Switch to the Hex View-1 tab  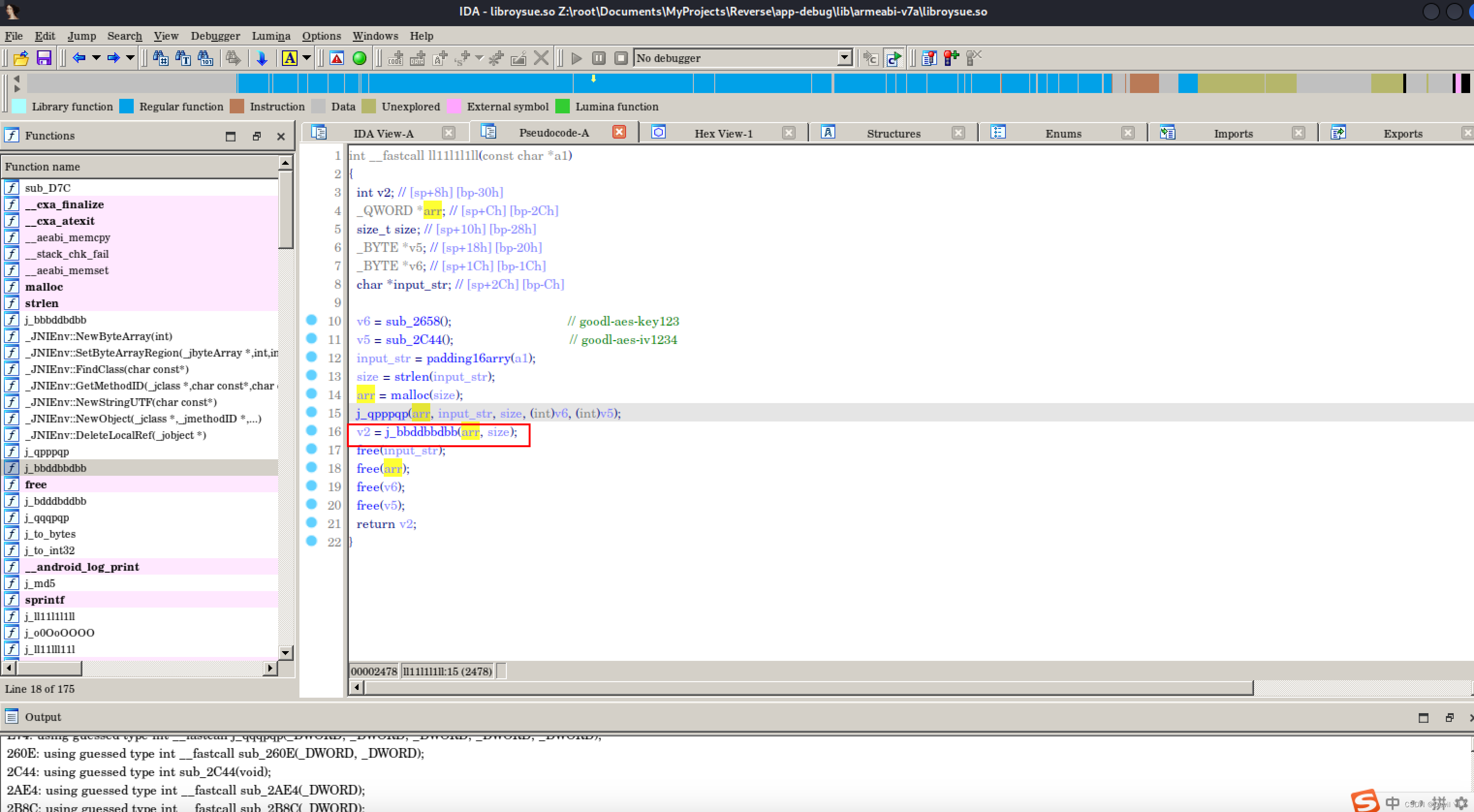click(723, 133)
